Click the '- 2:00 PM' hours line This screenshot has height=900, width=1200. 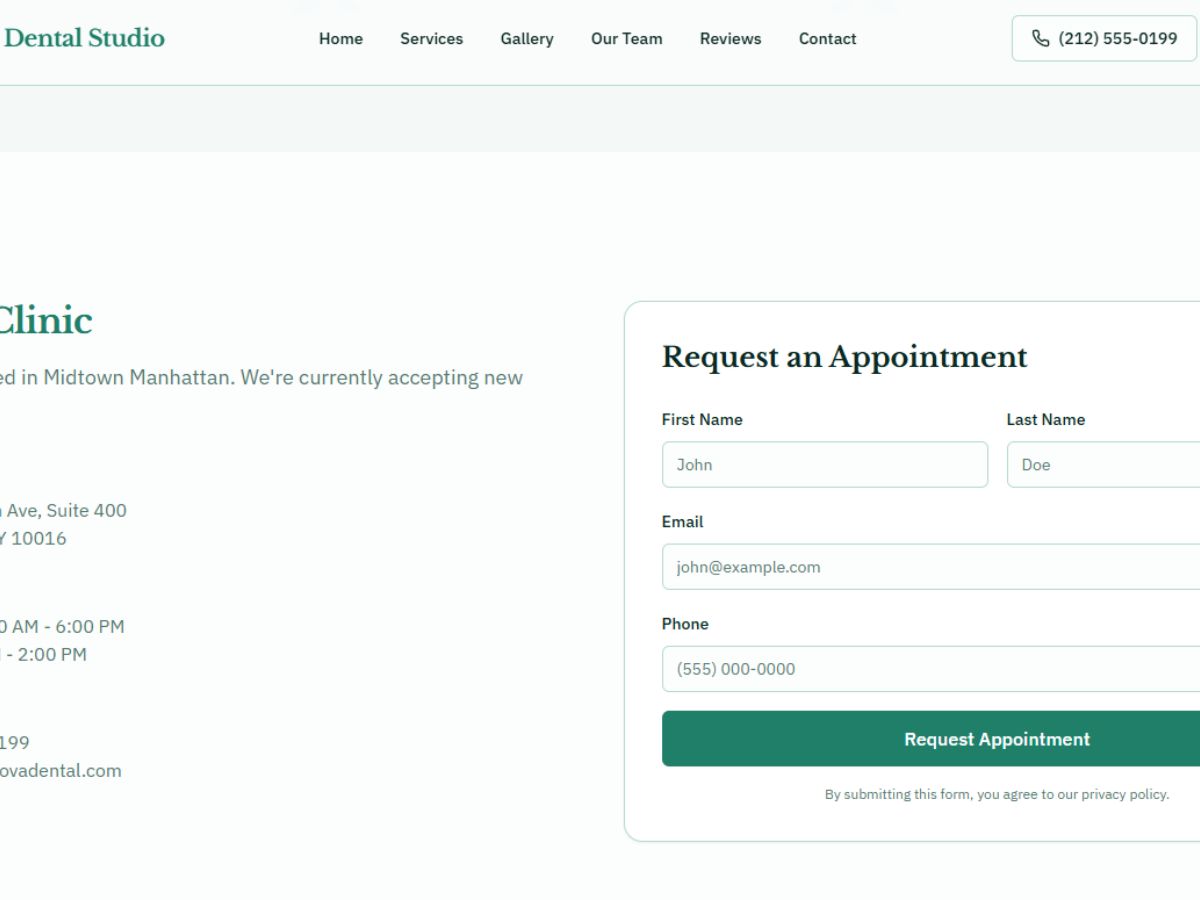click(x=43, y=655)
